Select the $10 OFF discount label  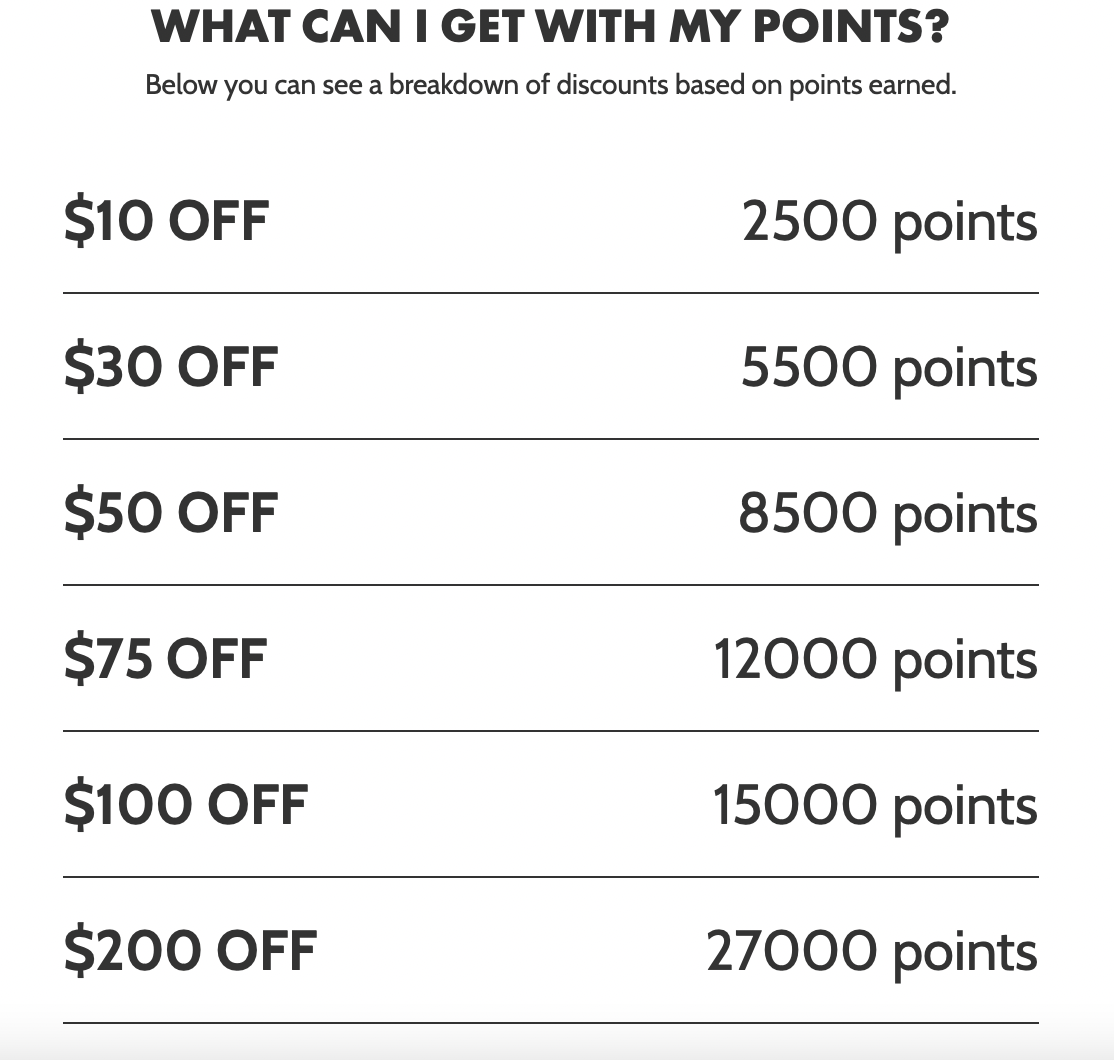tap(166, 221)
